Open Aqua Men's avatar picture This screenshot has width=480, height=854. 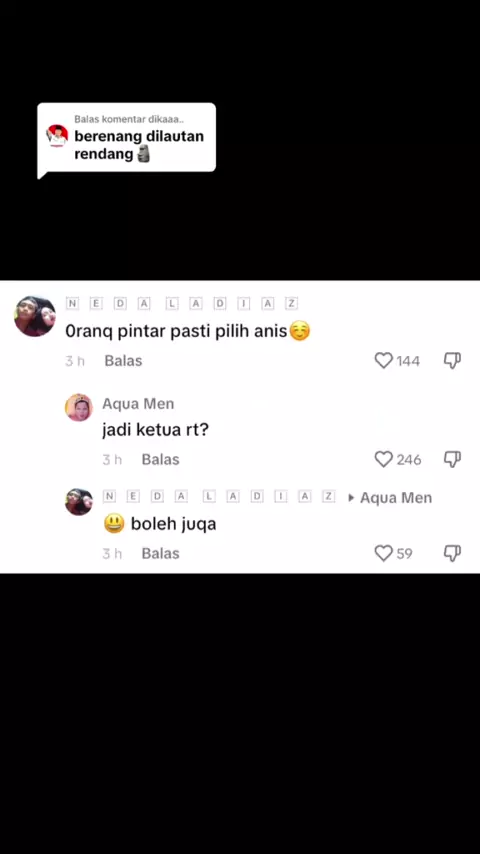[79, 407]
